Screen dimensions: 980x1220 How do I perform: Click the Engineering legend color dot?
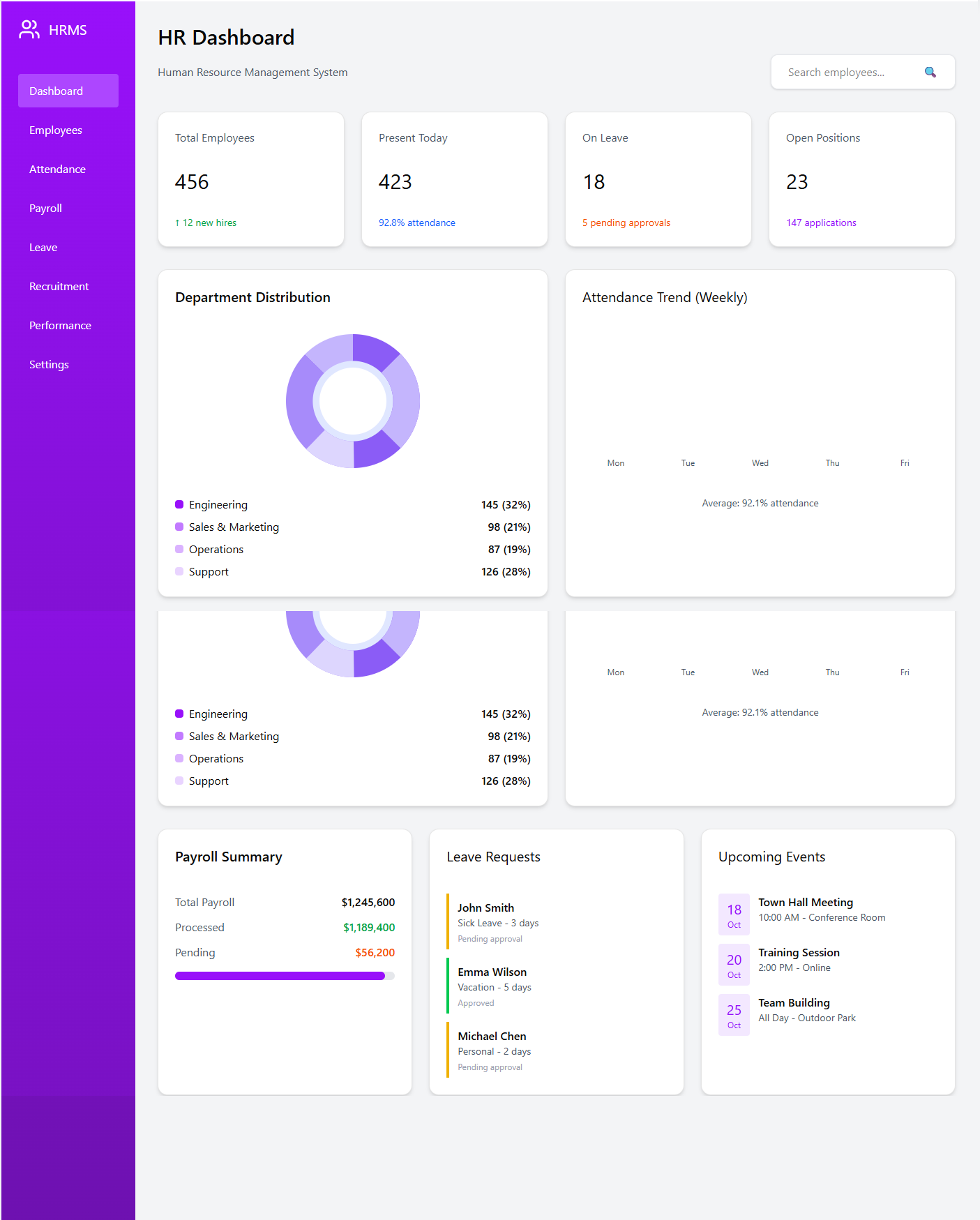pyautogui.click(x=179, y=504)
